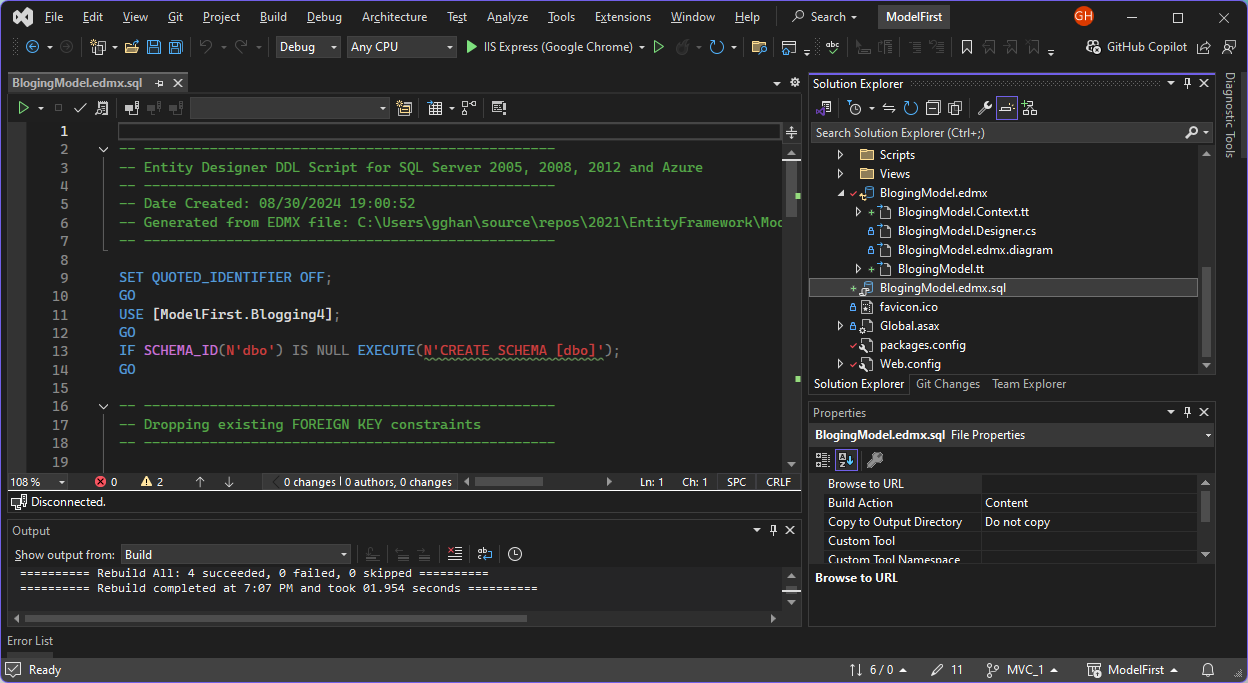Toggle alphabetical sort in Properties panel
1248x683 pixels.
coord(846,460)
